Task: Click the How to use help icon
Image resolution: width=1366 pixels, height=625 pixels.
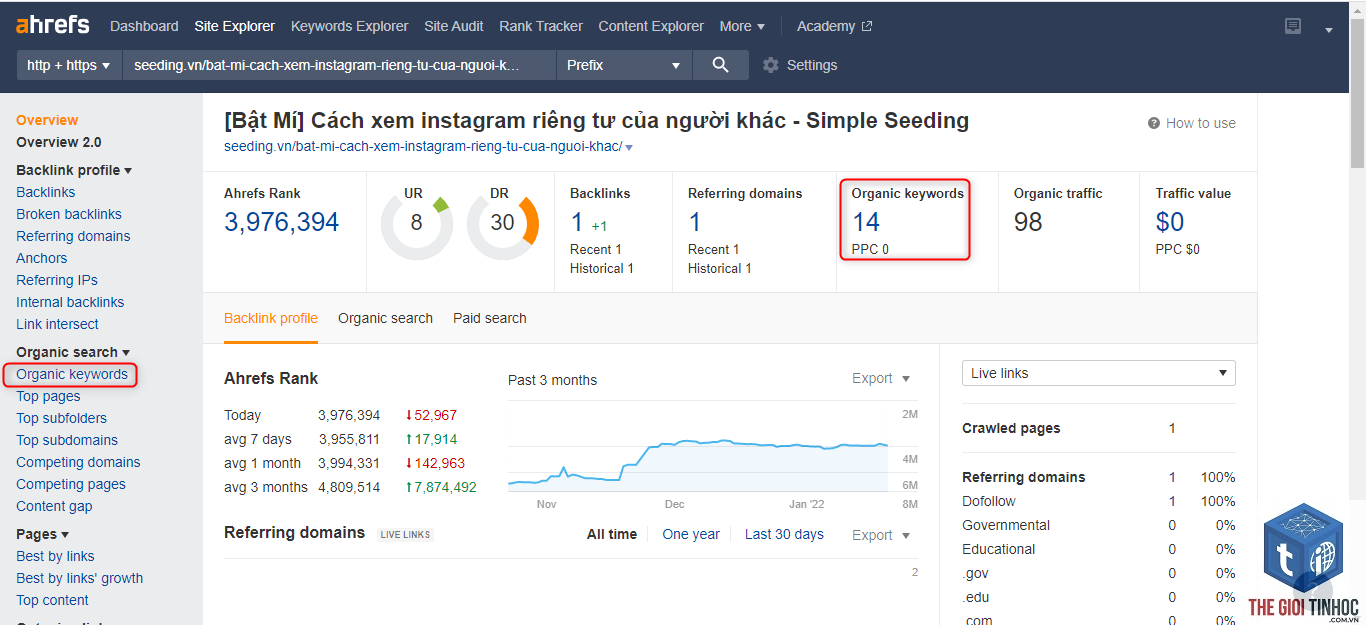Action: [x=1155, y=123]
